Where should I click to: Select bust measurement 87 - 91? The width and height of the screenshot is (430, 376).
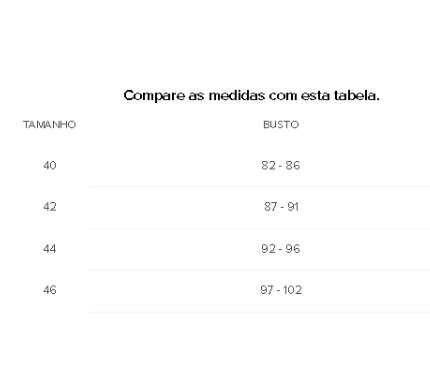click(281, 207)
